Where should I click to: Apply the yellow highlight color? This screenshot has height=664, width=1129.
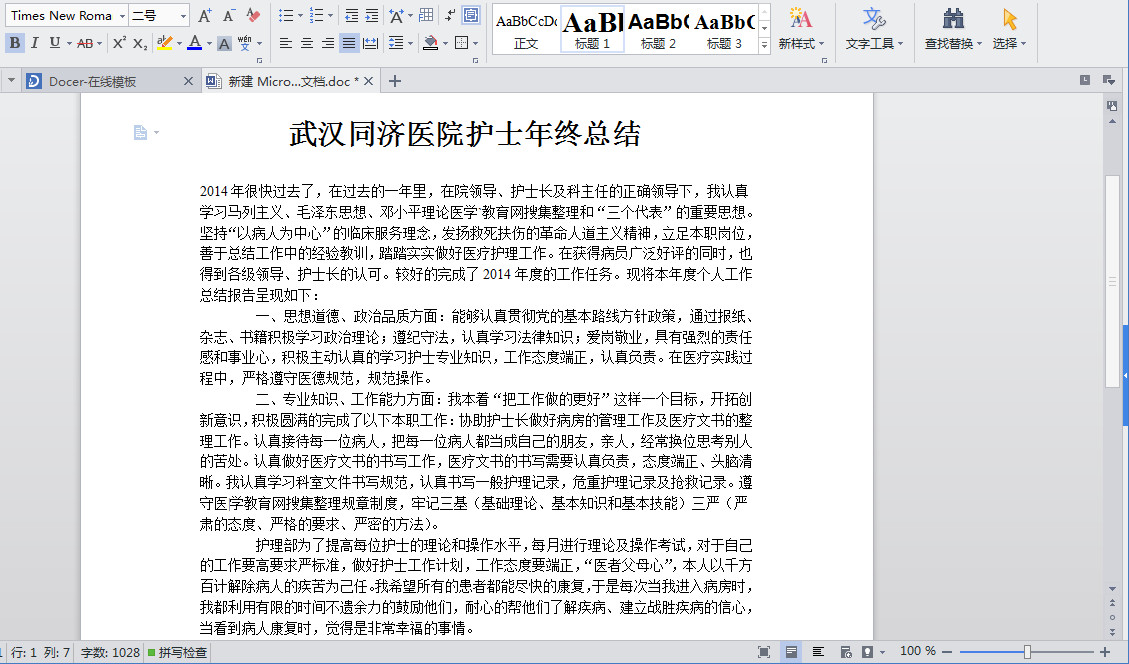click(164, 43)
